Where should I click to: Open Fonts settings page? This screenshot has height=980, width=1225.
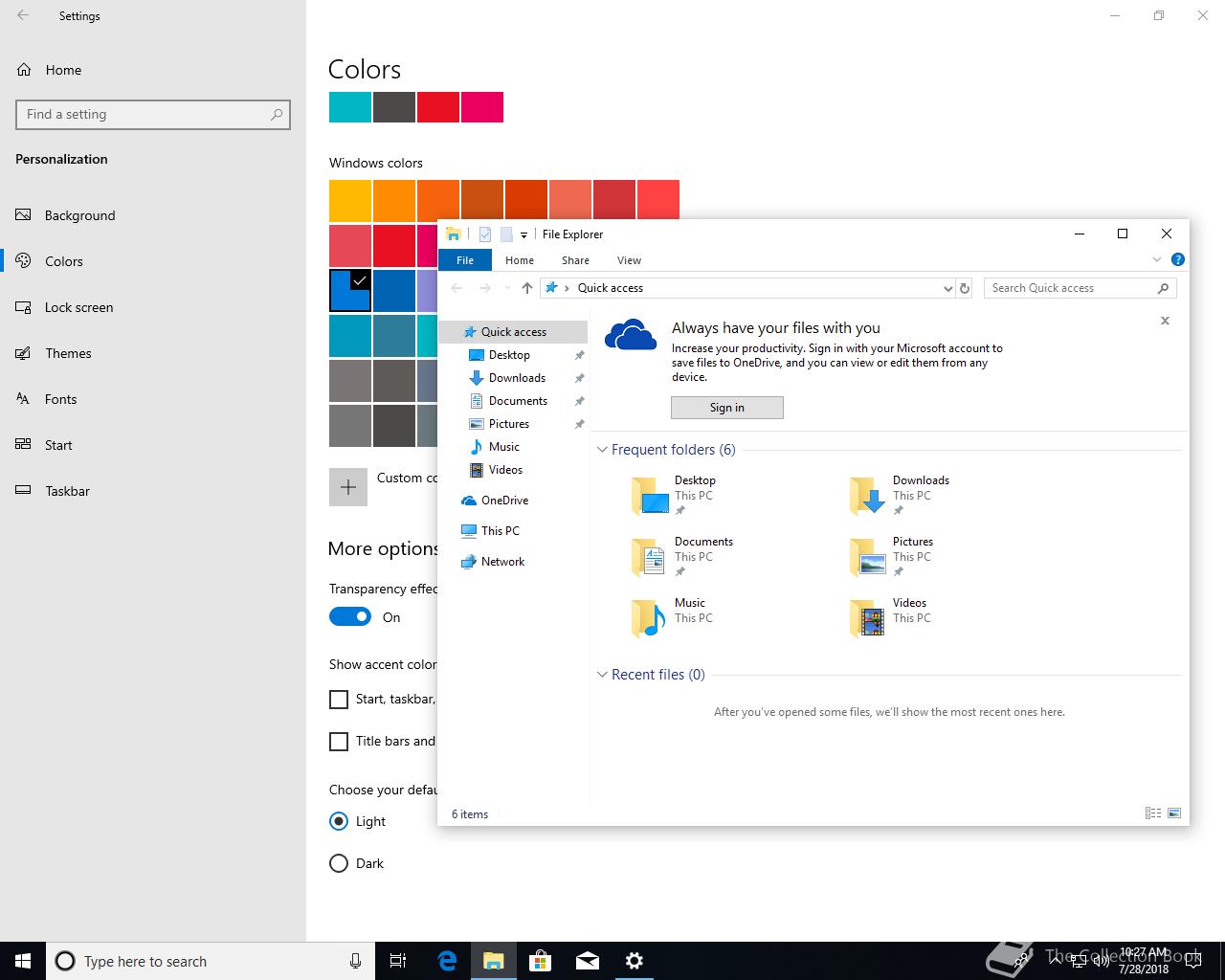coord(153,399)
